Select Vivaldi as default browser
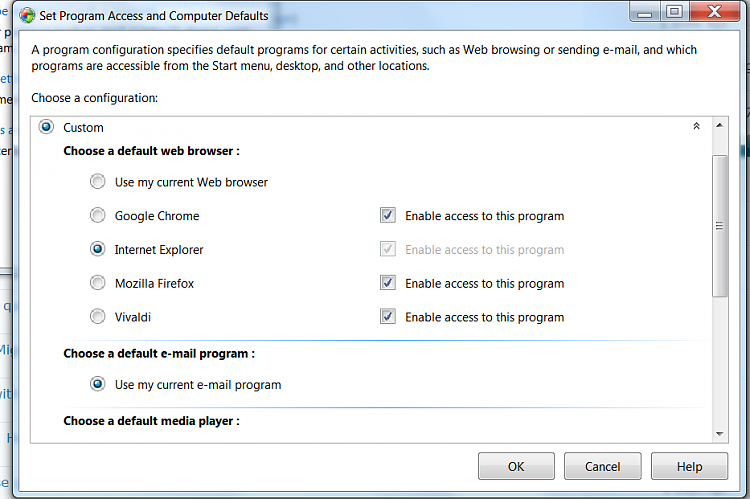Screen dimensions: 750x499 [98, 317]
